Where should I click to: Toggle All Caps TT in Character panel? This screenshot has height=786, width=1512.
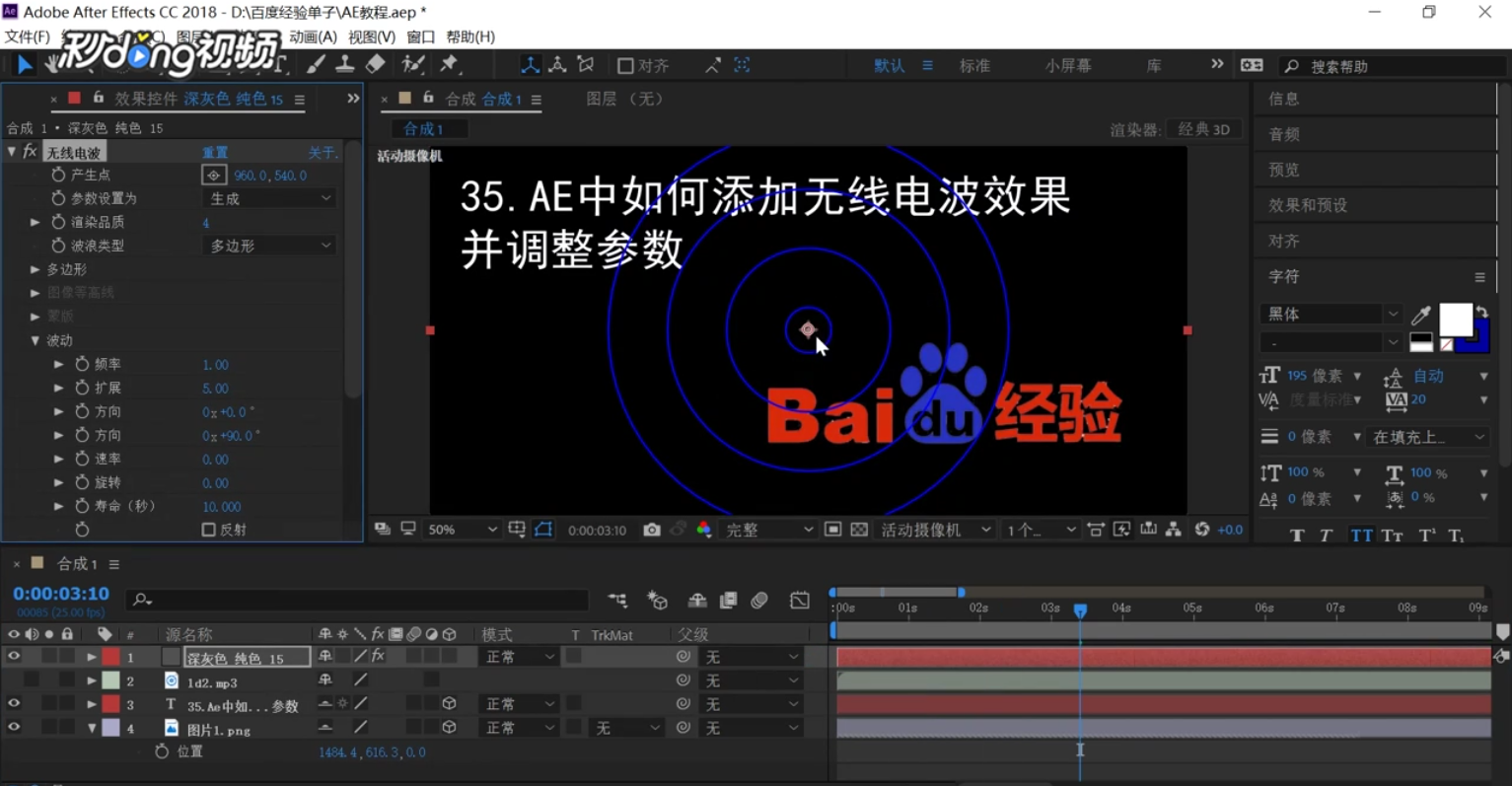(1361, 536)
